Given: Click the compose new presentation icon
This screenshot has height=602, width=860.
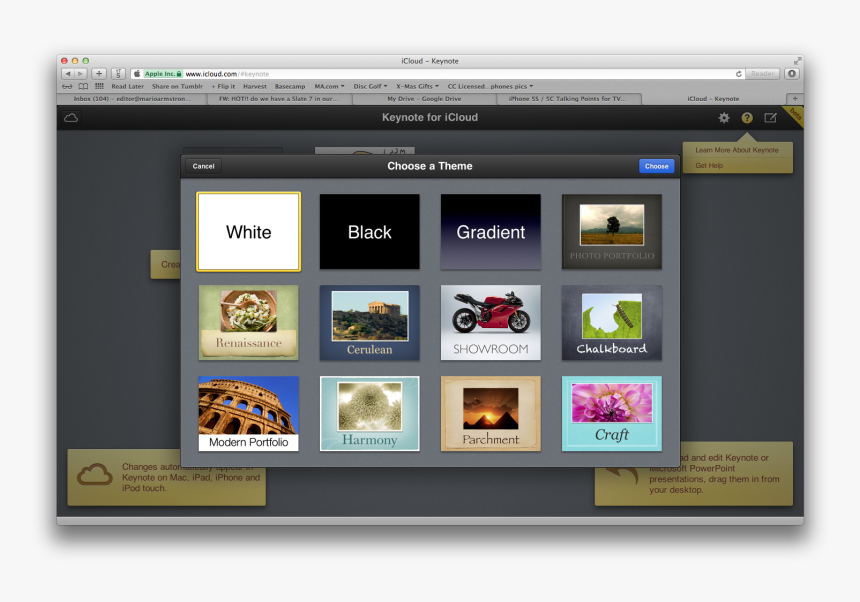Looking at the screenshot, I should coord(771,117).
